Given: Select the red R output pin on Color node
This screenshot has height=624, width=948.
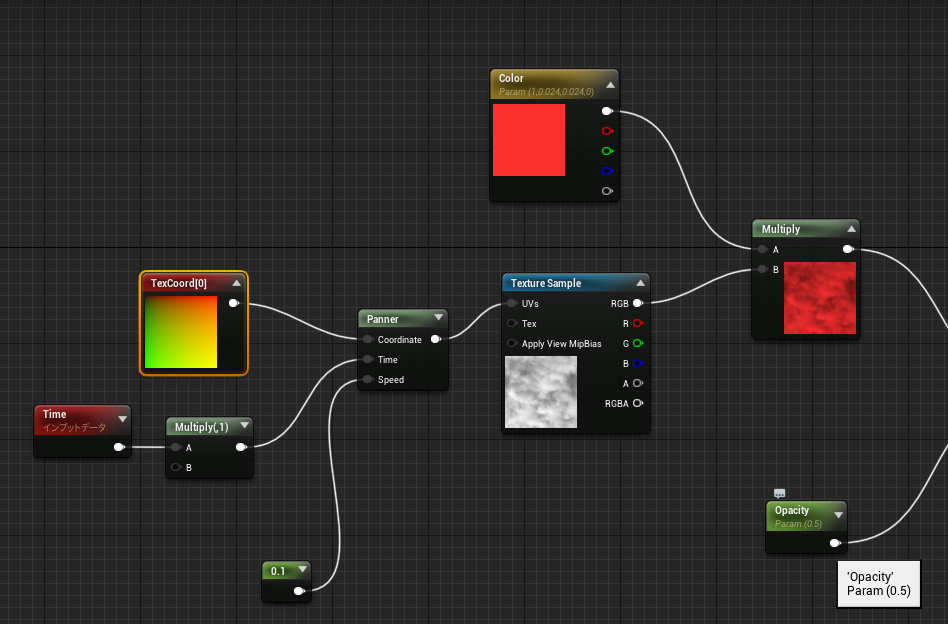Looking at the screenshot, I should (x=607, y=131).
